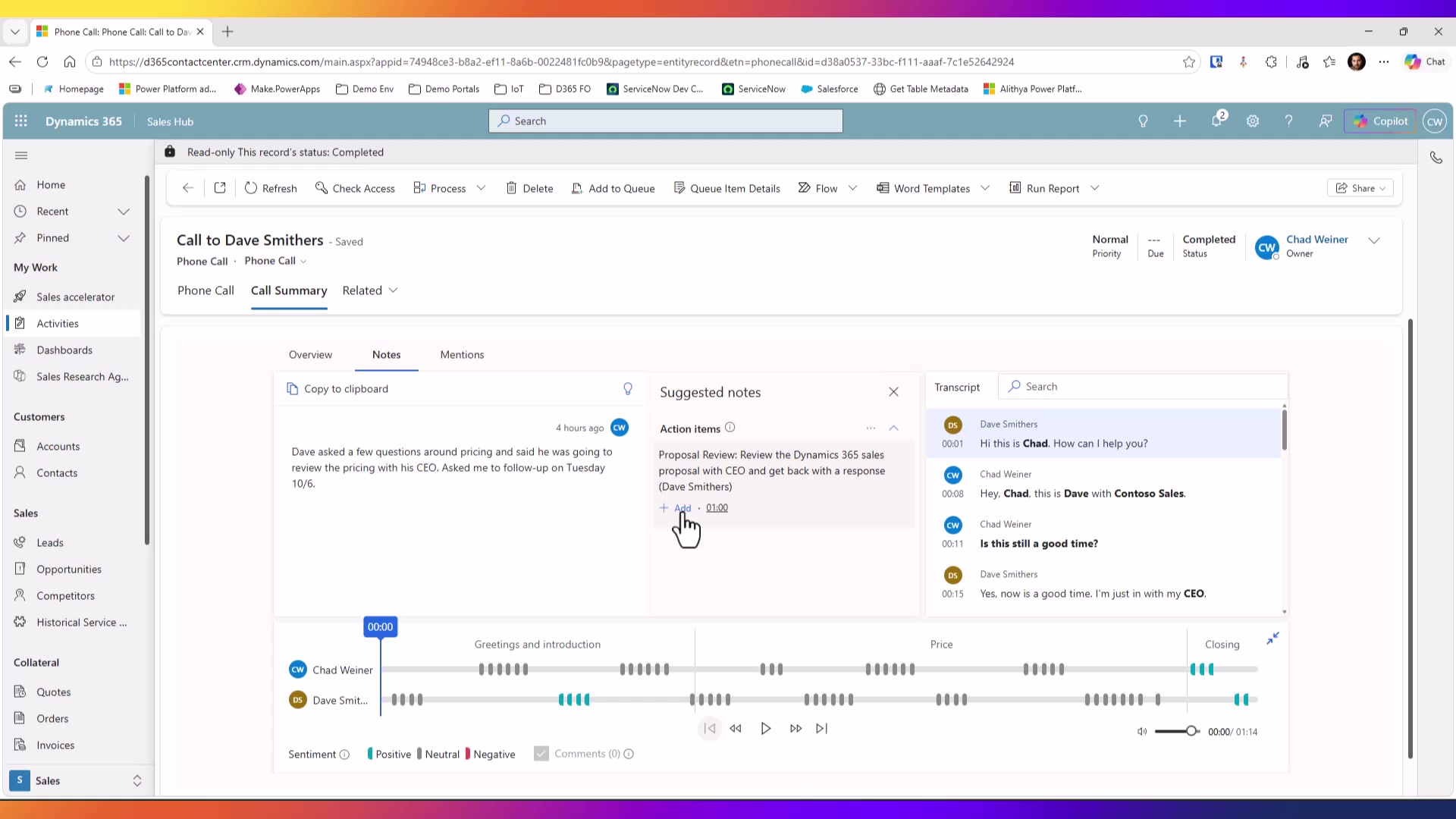Open the phone dialer icon on right rail

pos(1436,158)
